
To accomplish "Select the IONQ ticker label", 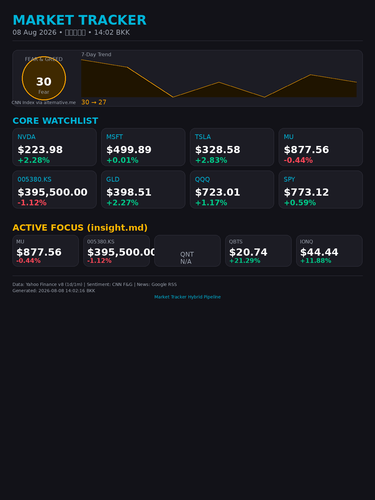I will 306,242.
